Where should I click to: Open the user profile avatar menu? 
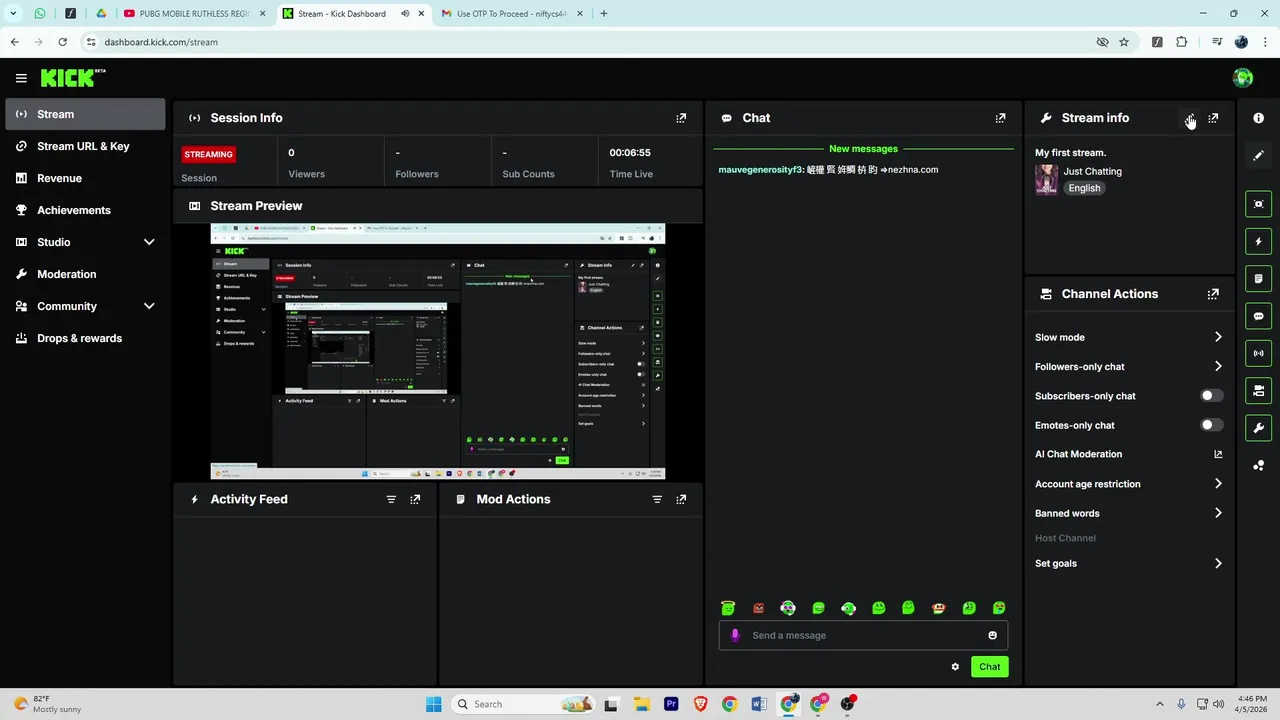coord(1243,78)
